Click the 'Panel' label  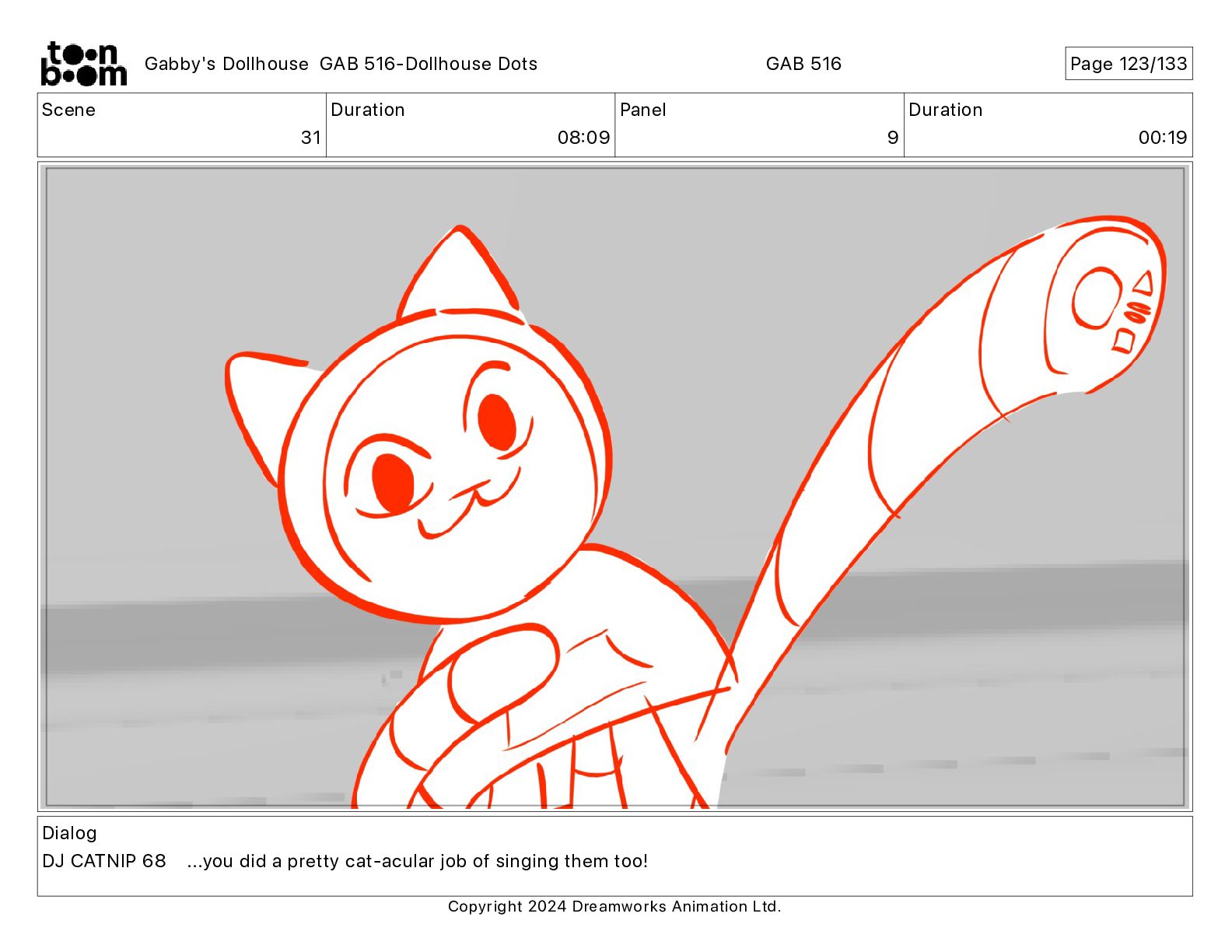[643, 110]
